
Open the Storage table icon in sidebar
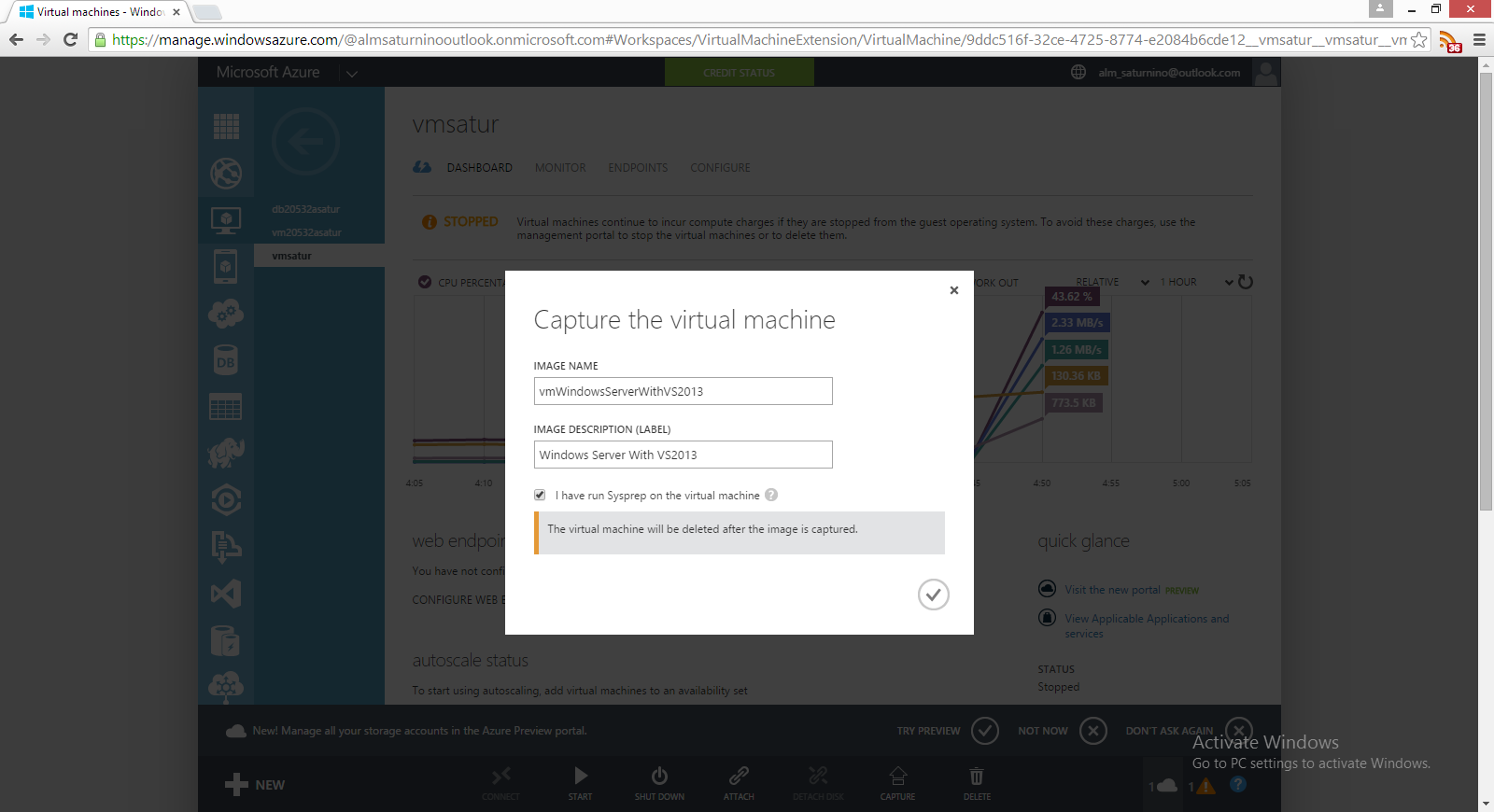click(x=226, y=407)
